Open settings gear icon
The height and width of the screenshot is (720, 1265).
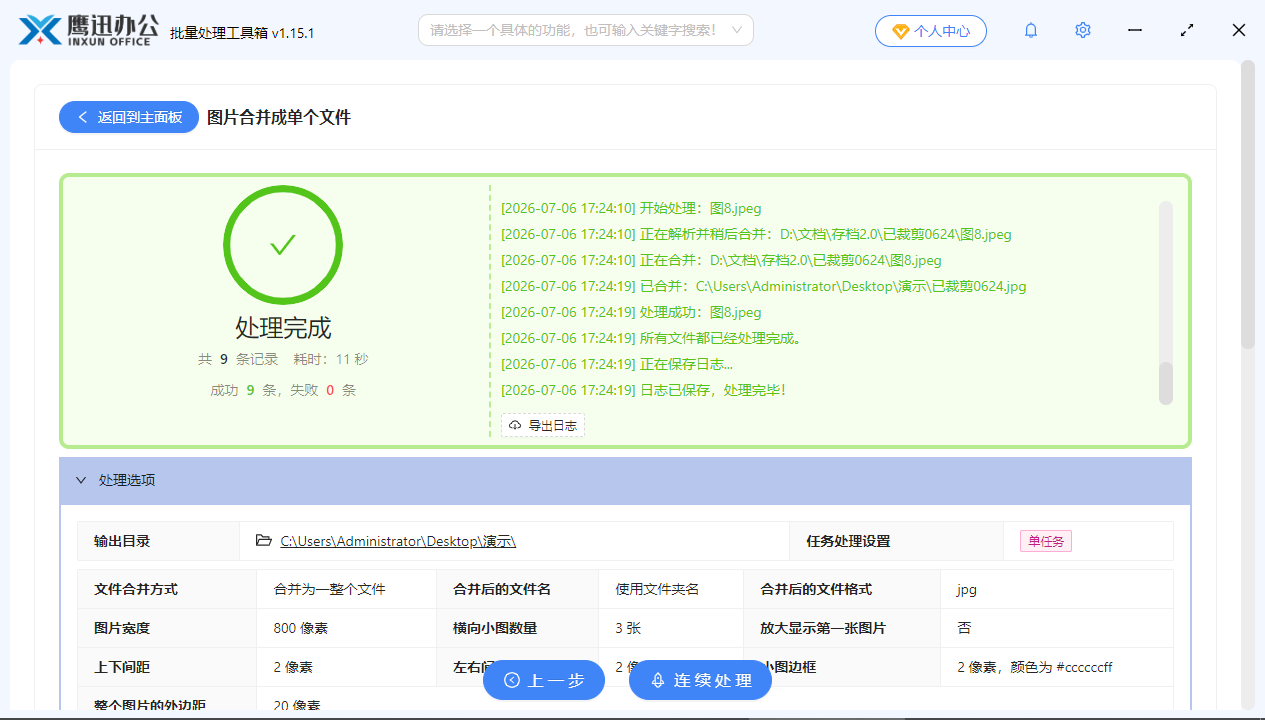tap(1083, 31)
